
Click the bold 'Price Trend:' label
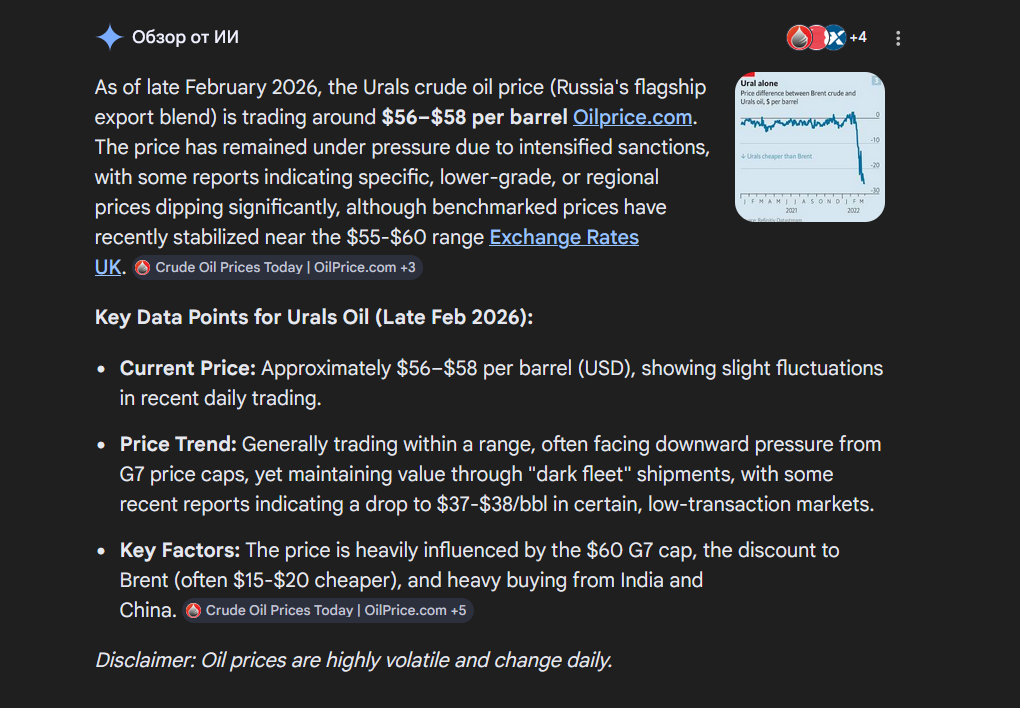click(178, 444)
